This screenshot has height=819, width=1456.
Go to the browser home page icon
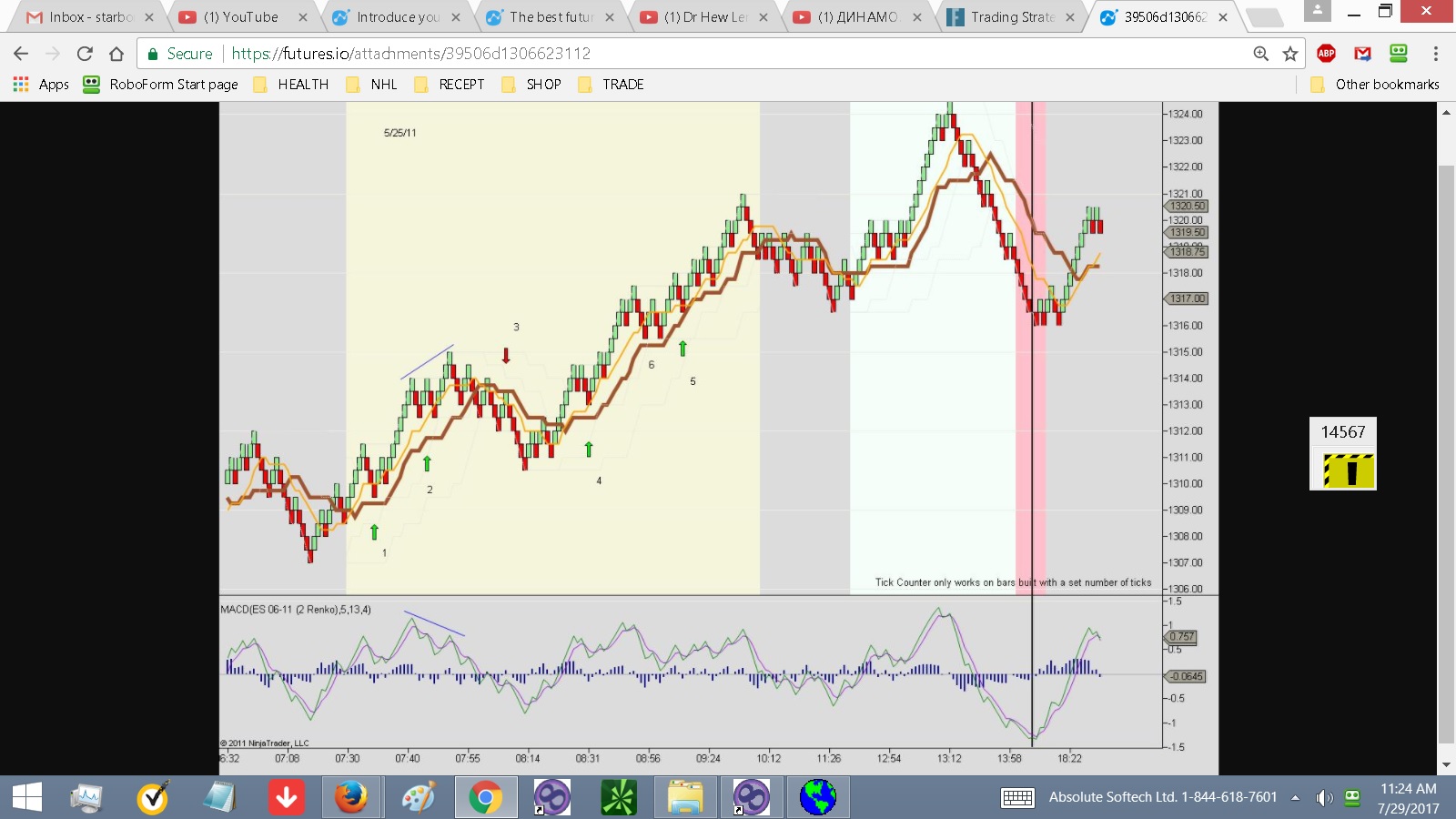(x=116, y=54)
